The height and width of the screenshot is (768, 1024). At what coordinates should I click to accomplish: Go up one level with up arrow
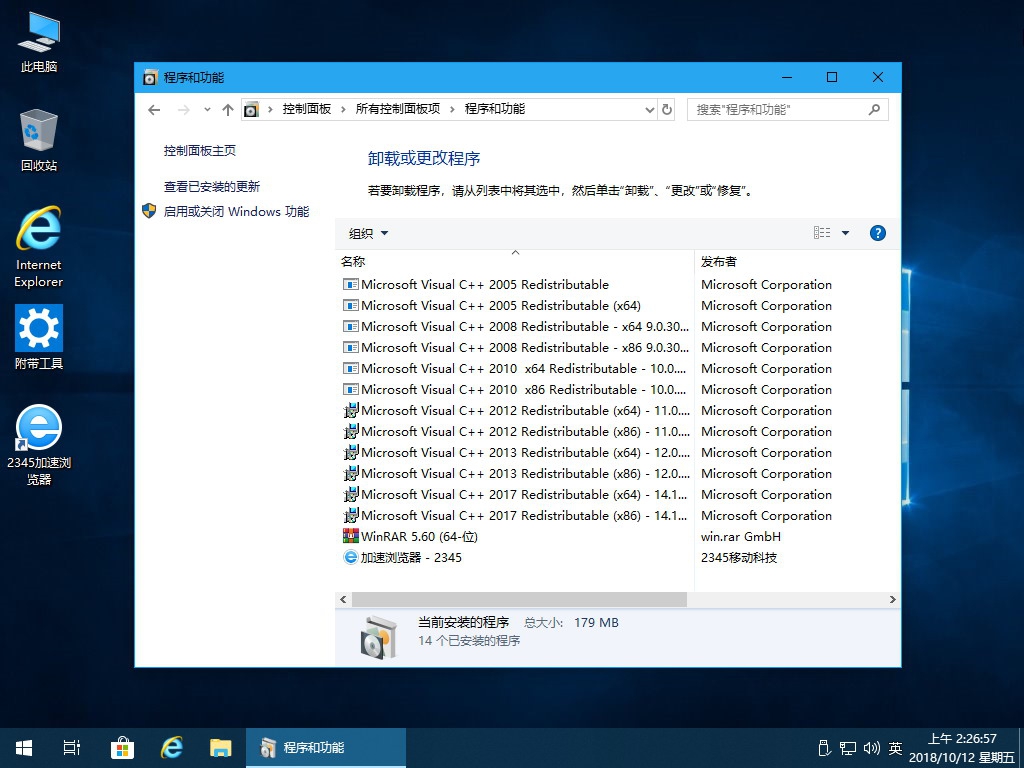(x=227, y=110)
